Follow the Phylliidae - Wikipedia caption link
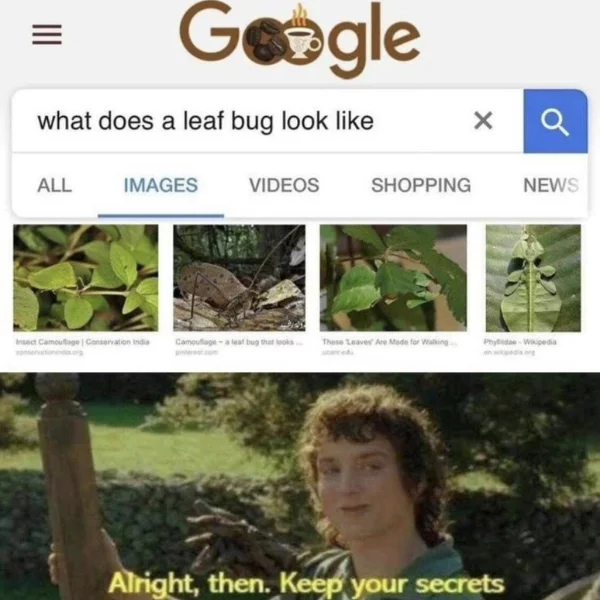Image resolution: width=600 pixels, height=600 pixels. pyautogui.click(x=520, y=342)
